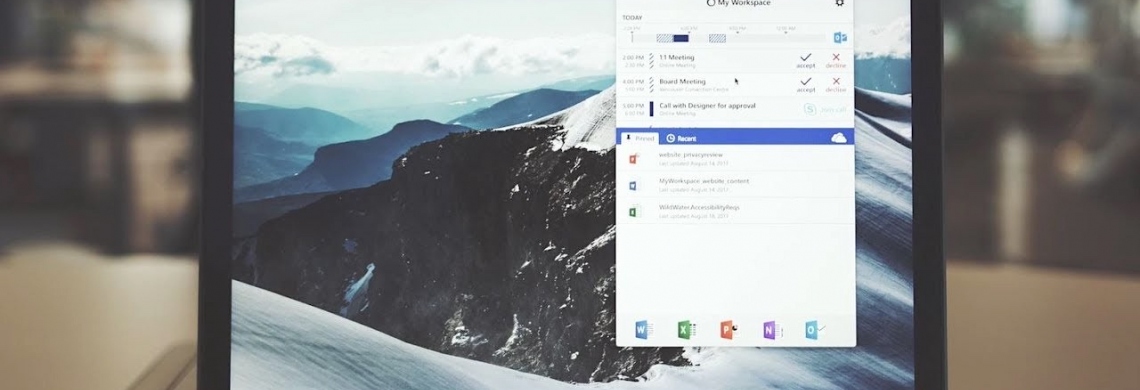Launch OneNote from the bottom app bar
The image size is (1140, 390).
tap(771, 330)
